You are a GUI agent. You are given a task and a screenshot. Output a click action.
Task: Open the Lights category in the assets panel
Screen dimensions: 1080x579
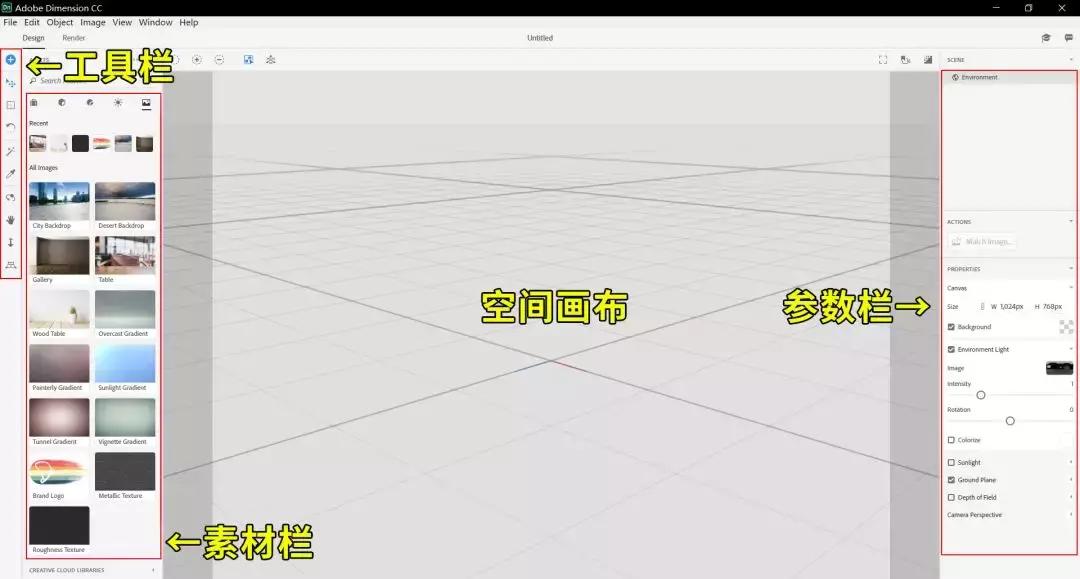(x=118, y=102)
